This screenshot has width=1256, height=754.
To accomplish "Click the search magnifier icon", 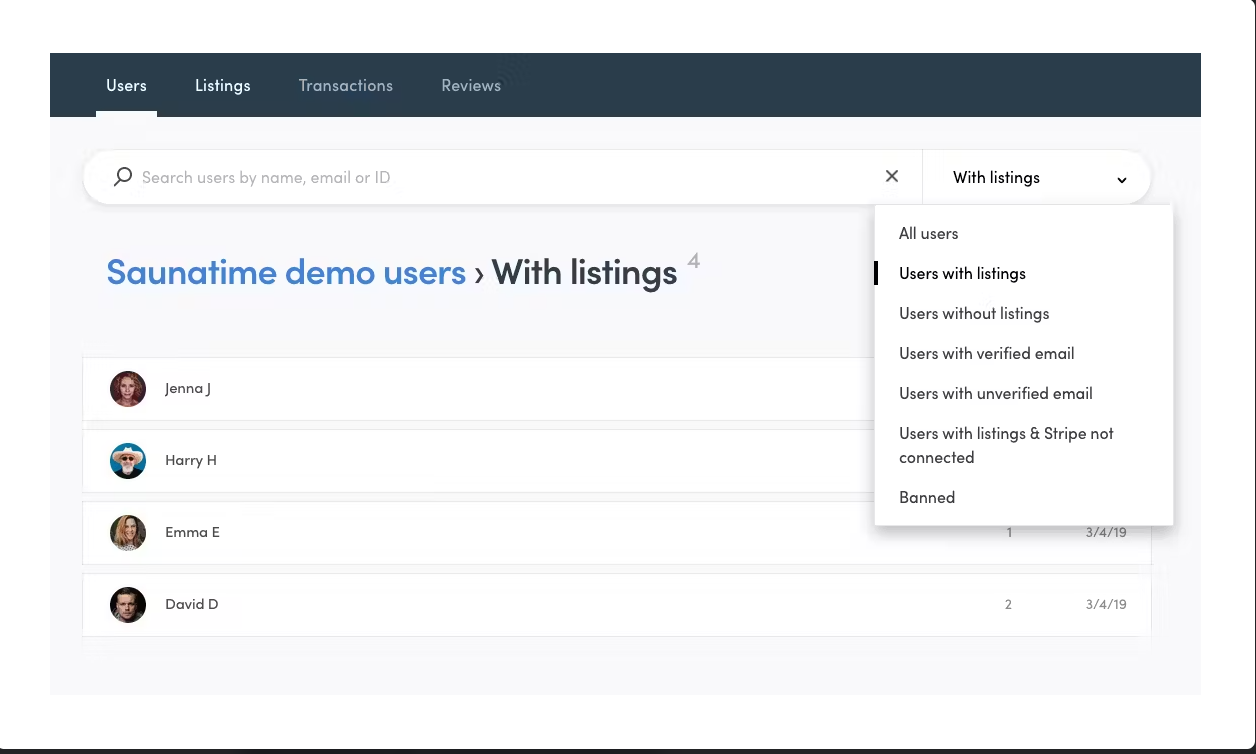I will pos(122,177).
